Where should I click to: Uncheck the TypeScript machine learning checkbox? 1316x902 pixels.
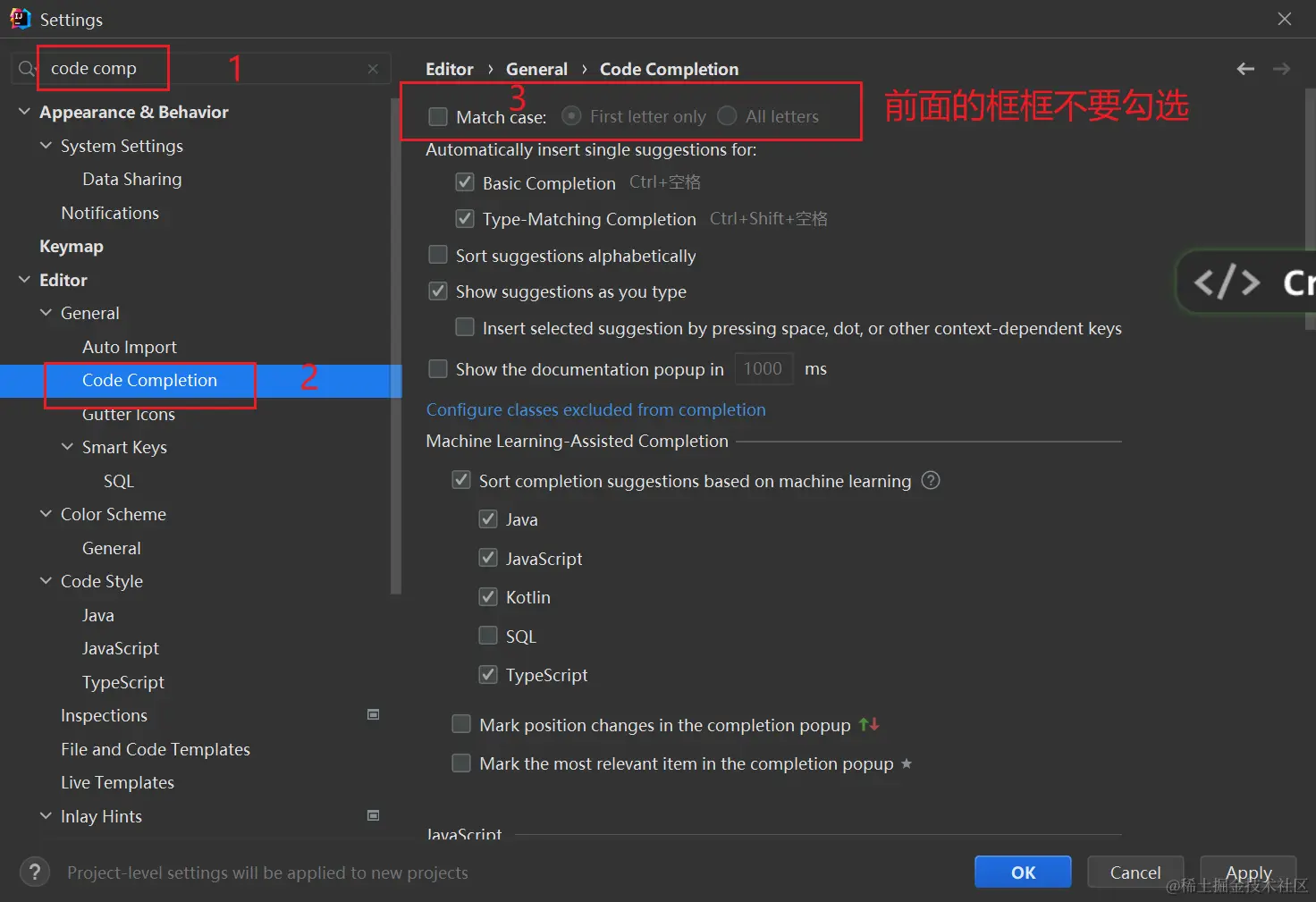(x=488, y=674)
